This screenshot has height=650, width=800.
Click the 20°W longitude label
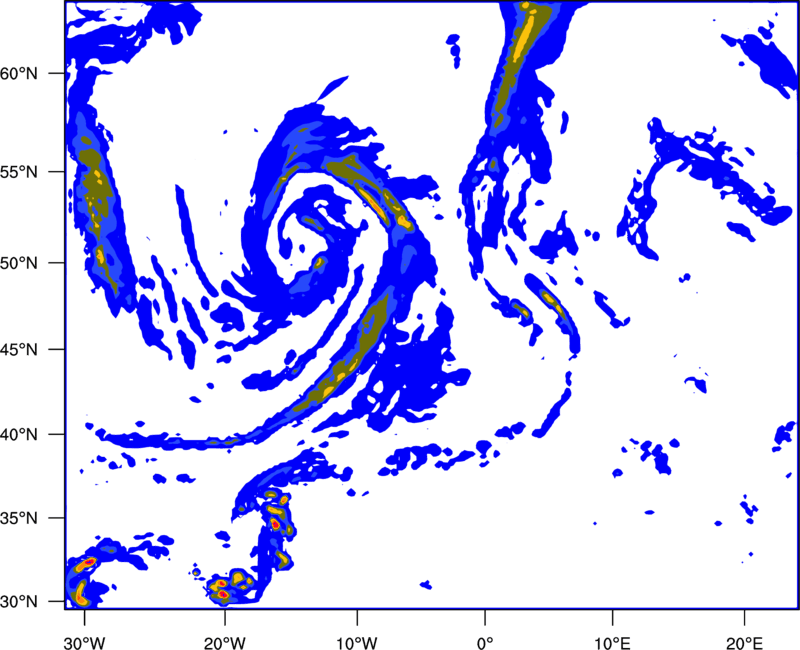[224, 643]
